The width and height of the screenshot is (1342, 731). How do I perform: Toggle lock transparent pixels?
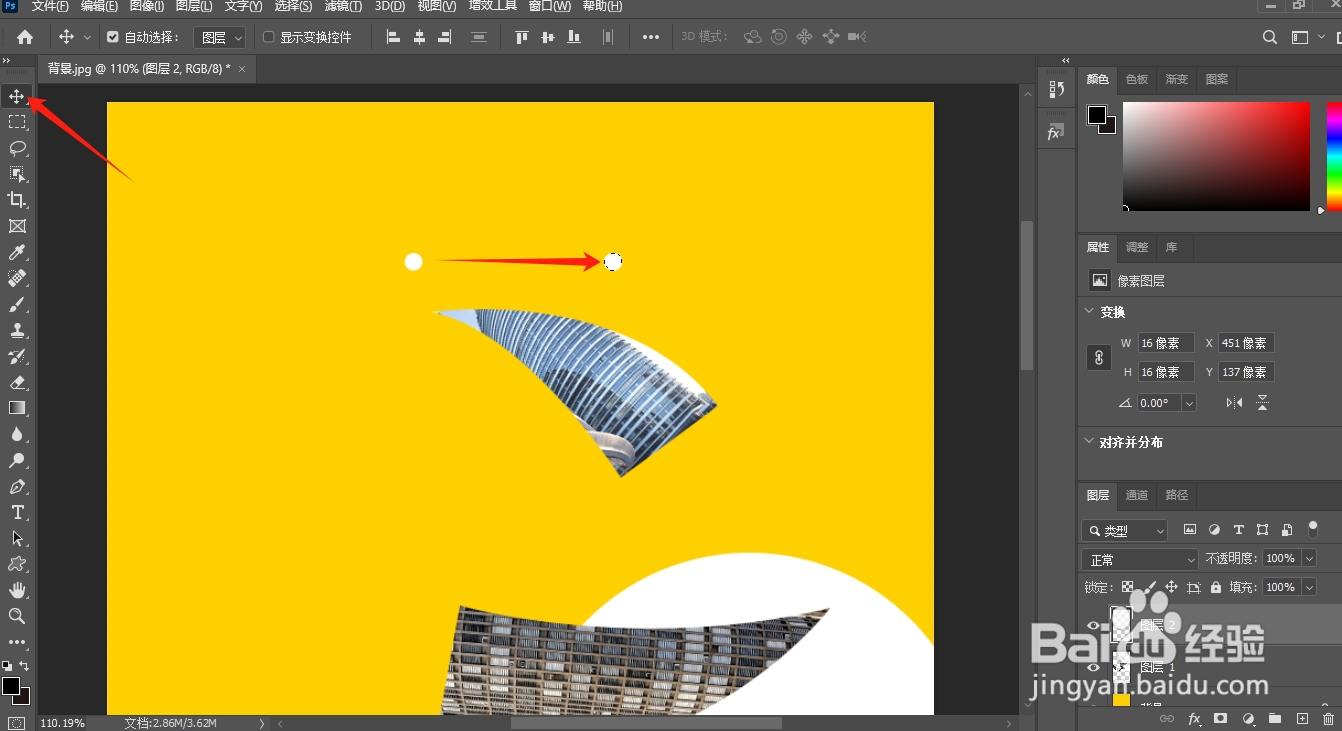point(1127,588)
